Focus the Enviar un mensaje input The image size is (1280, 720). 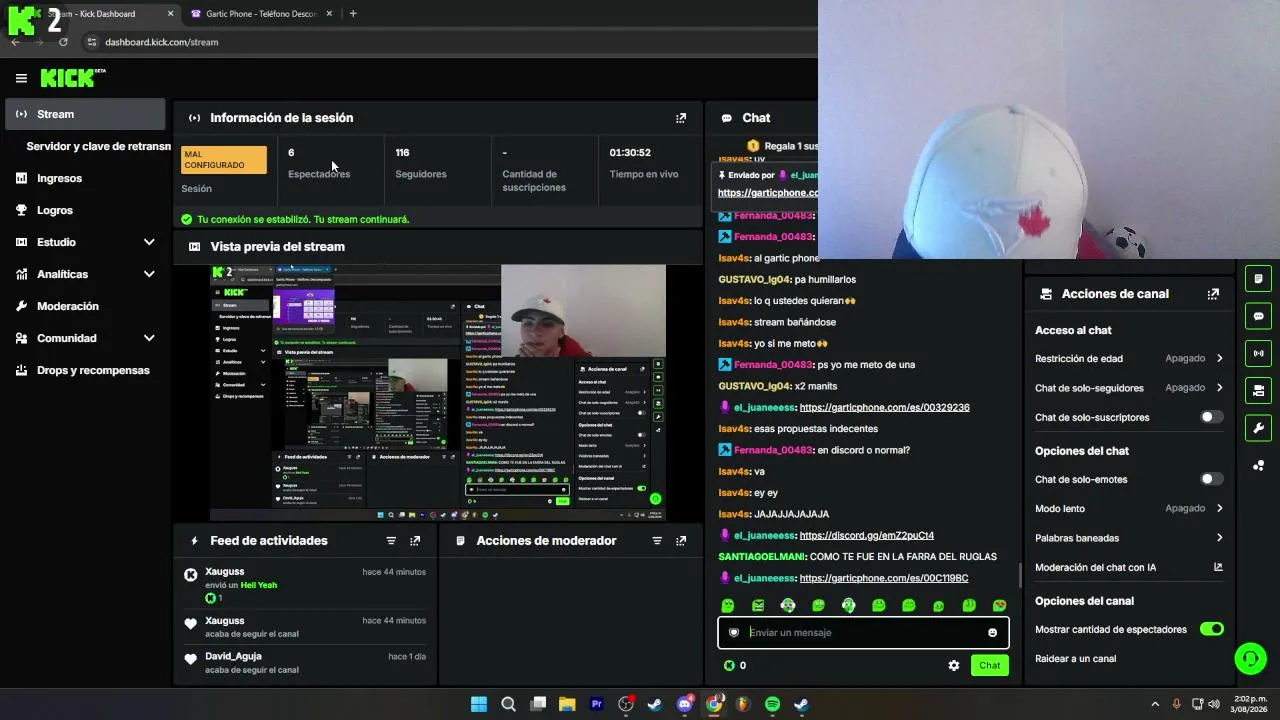click(x=863, y=633)
